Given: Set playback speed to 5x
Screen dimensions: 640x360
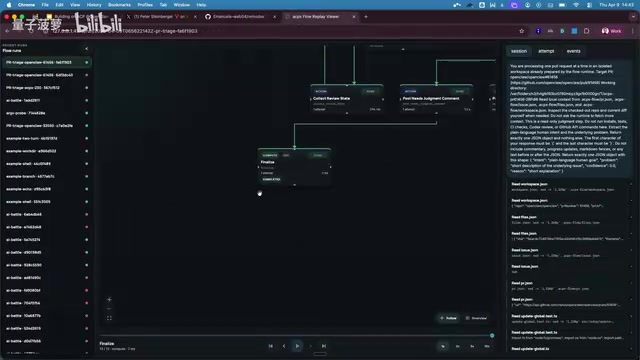Looking at the screenshot, I should click(472, 346).
